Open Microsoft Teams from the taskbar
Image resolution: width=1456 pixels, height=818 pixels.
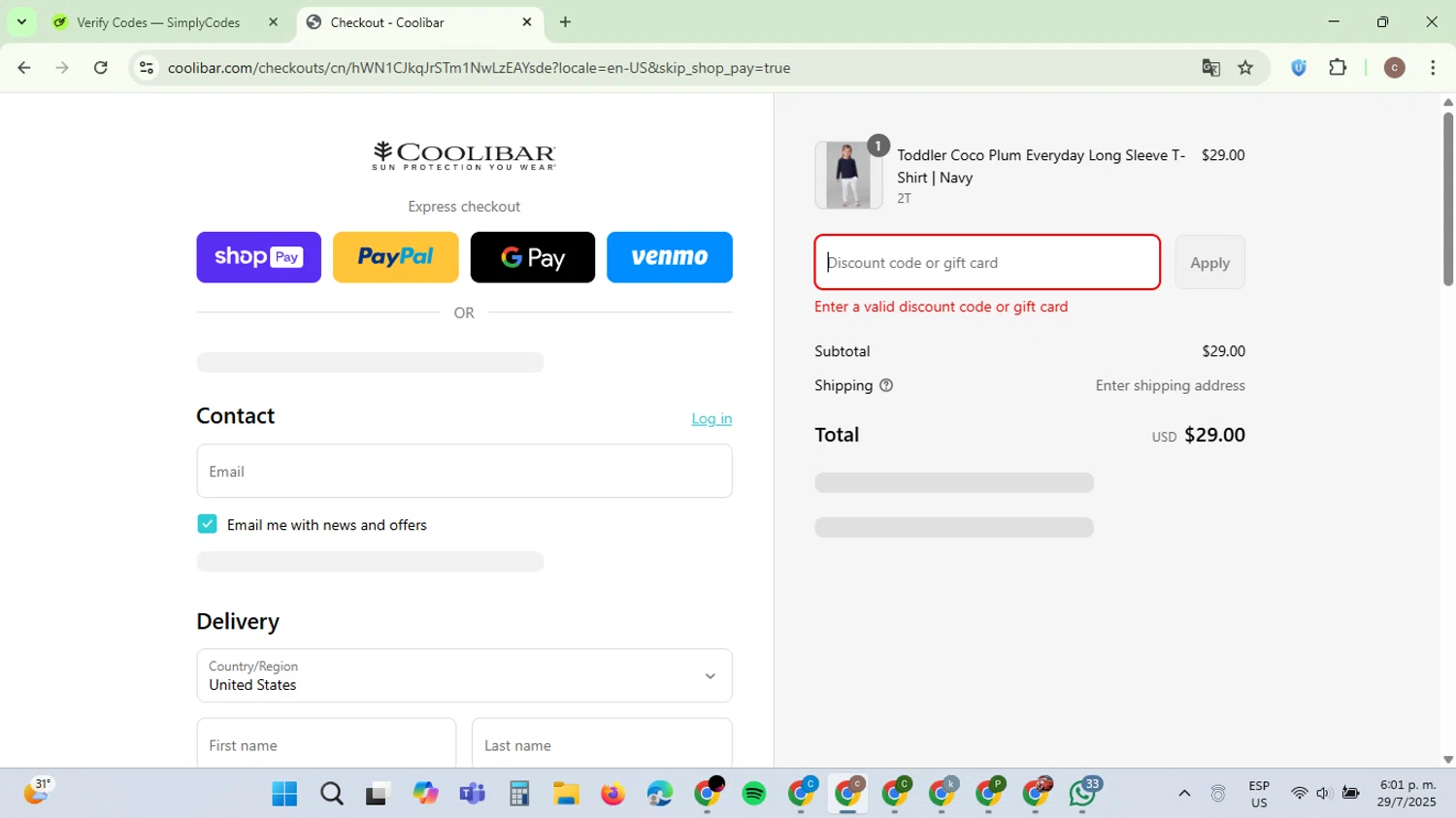click(472, 794)
